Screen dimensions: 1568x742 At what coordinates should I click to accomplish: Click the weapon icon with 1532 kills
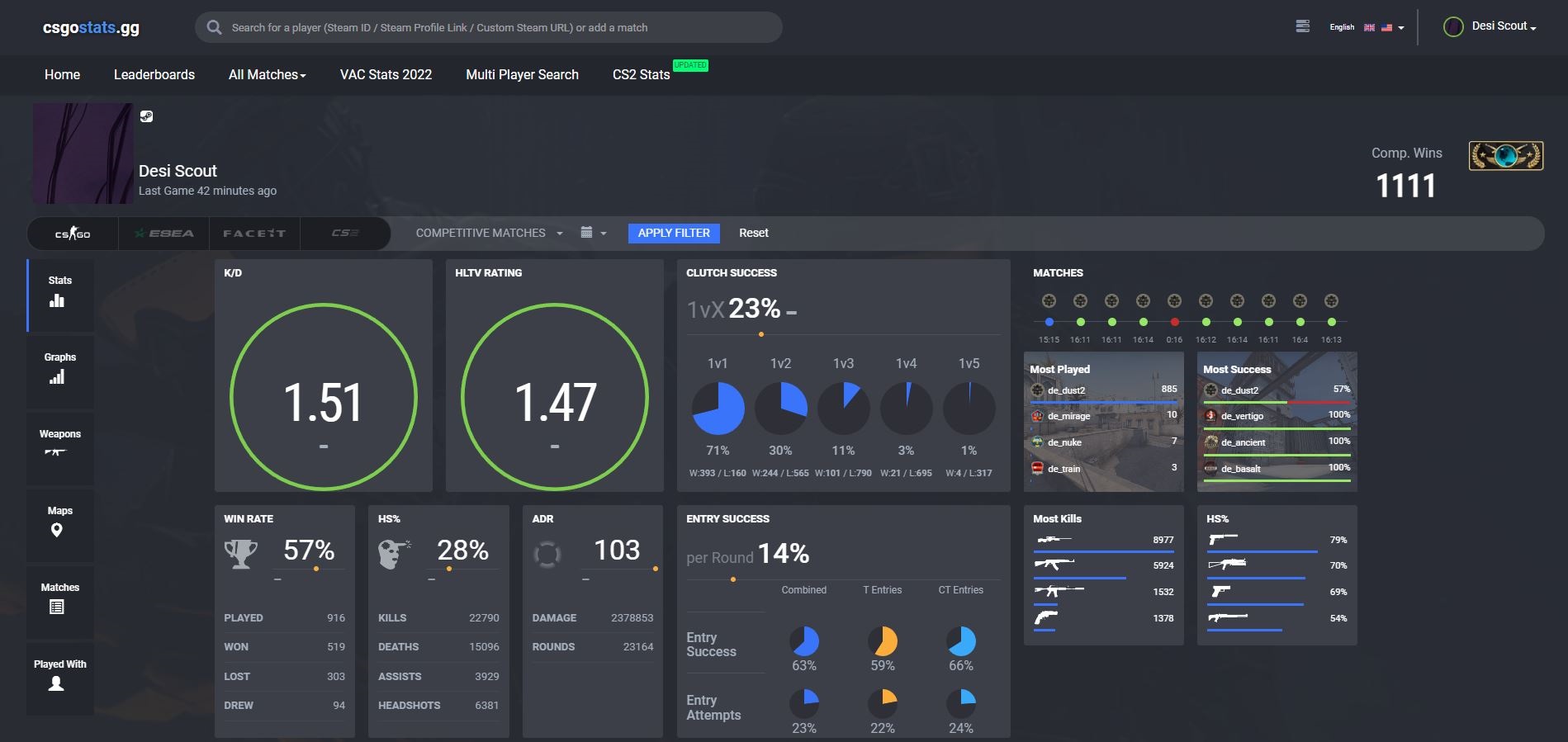click(1059, 591)
